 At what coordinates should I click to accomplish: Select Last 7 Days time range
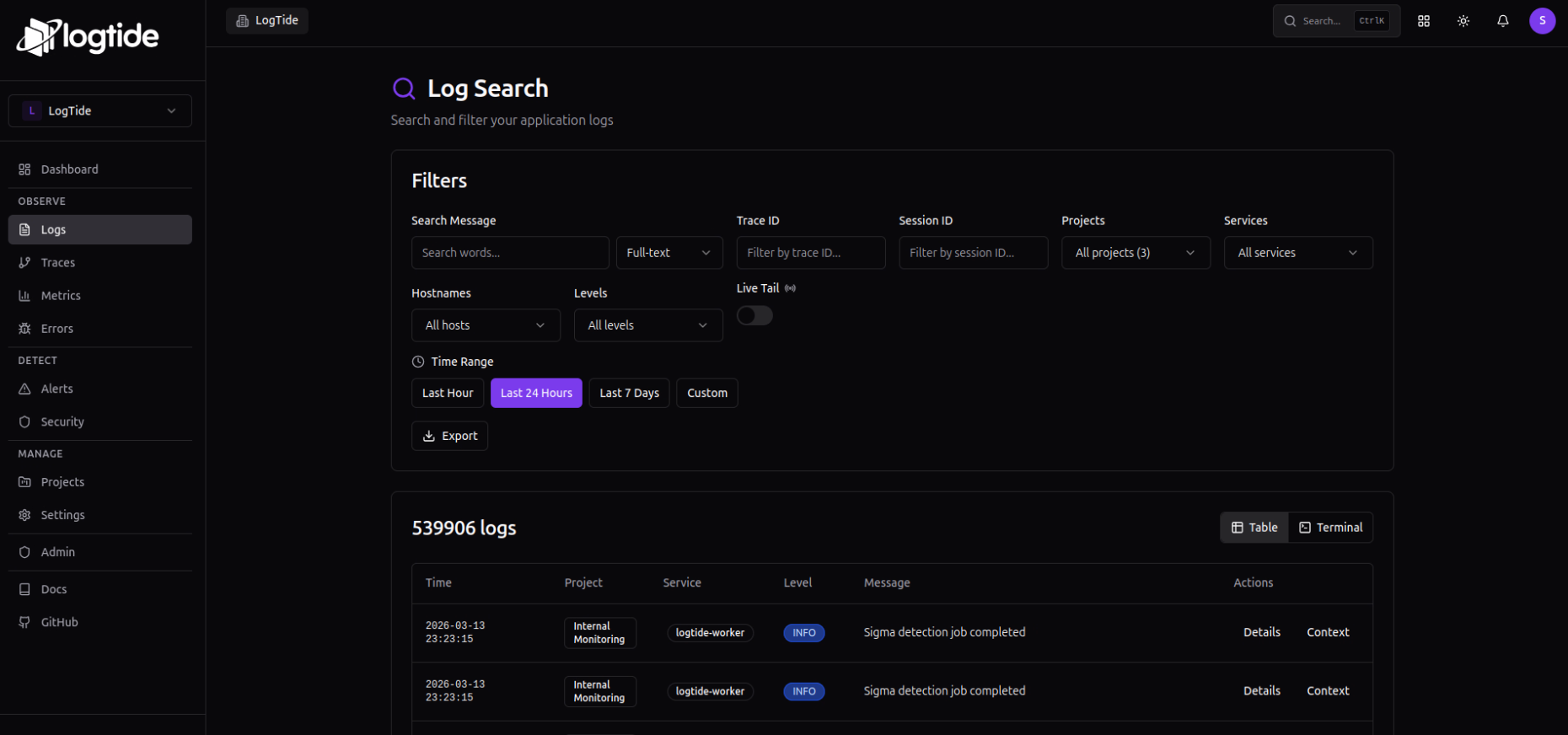click(x=630, y=393)
